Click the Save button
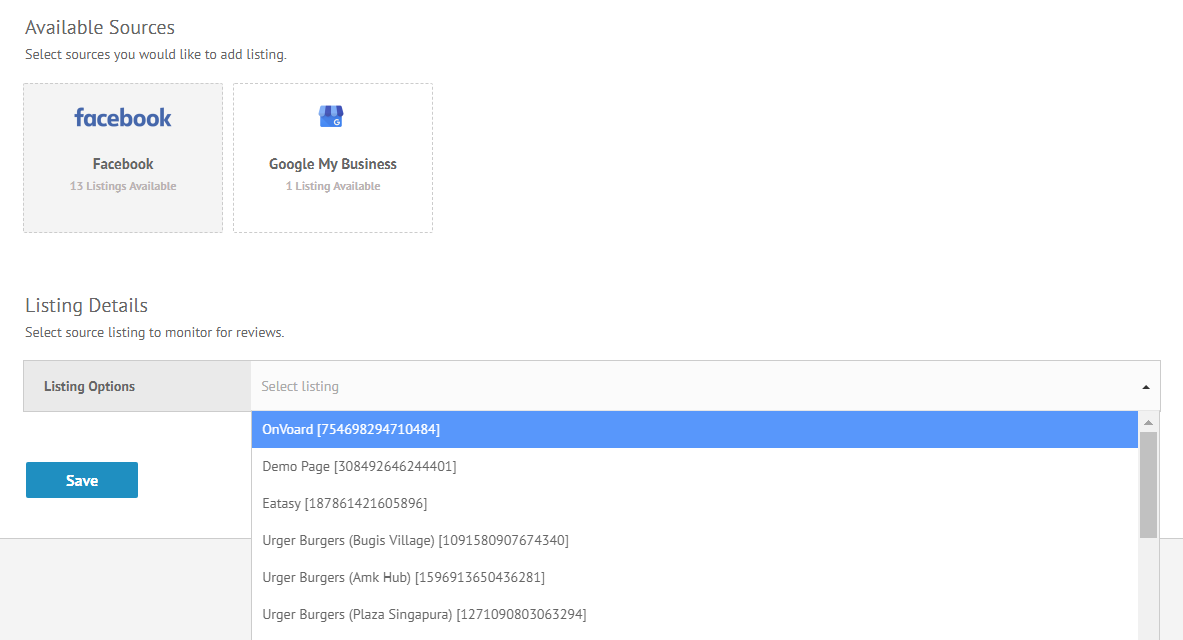1183x640 pixels. point(81,480)
